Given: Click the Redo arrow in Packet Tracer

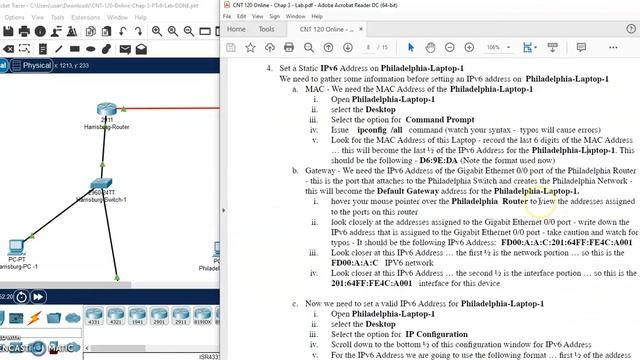Looking at the screenshot, I should click(138, 31).
